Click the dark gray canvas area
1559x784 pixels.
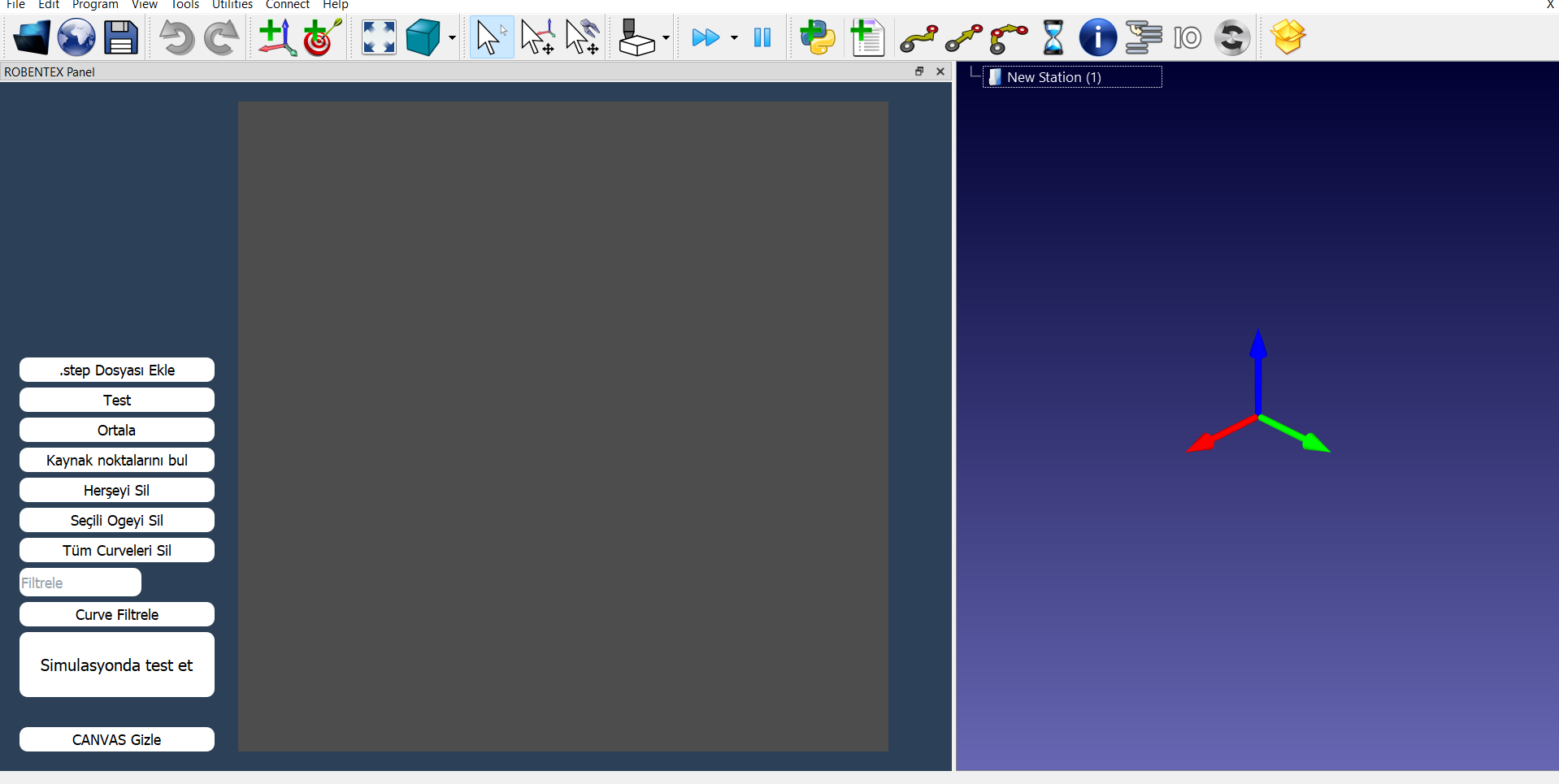563,427
